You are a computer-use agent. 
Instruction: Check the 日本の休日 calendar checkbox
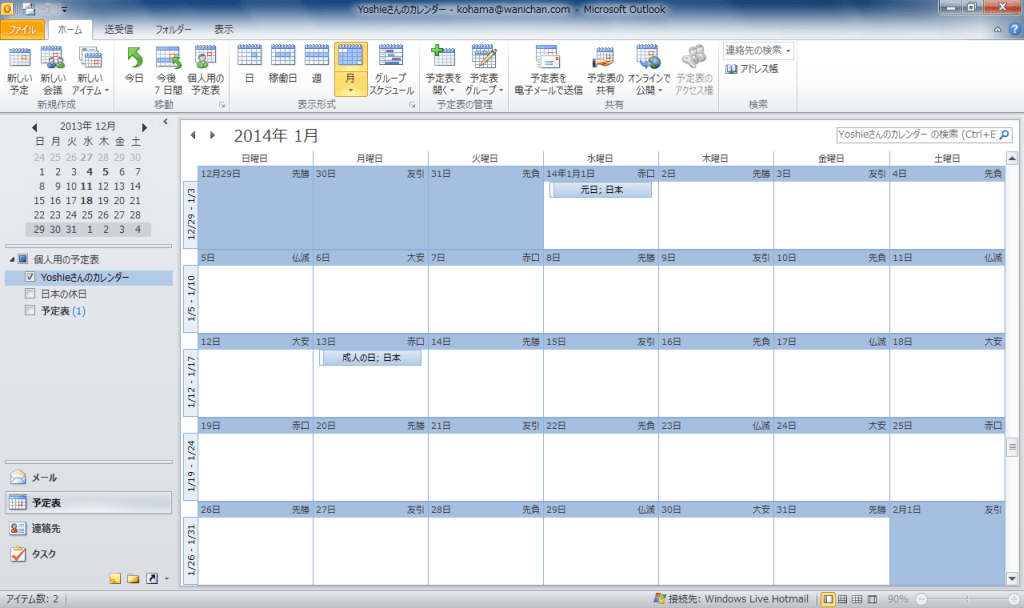29,294
